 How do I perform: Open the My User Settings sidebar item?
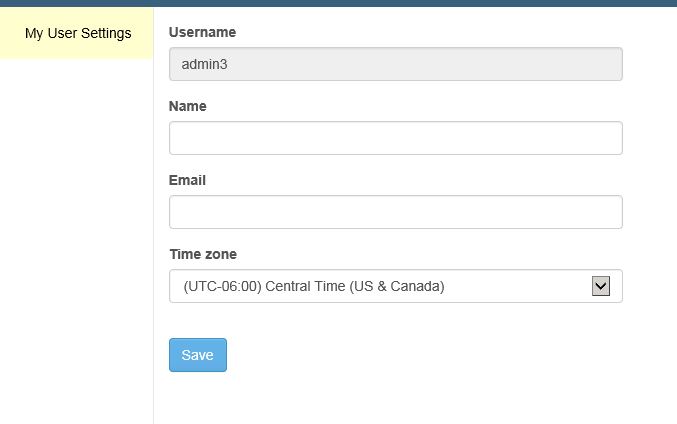pyautogui.click(x=78, y=33)
